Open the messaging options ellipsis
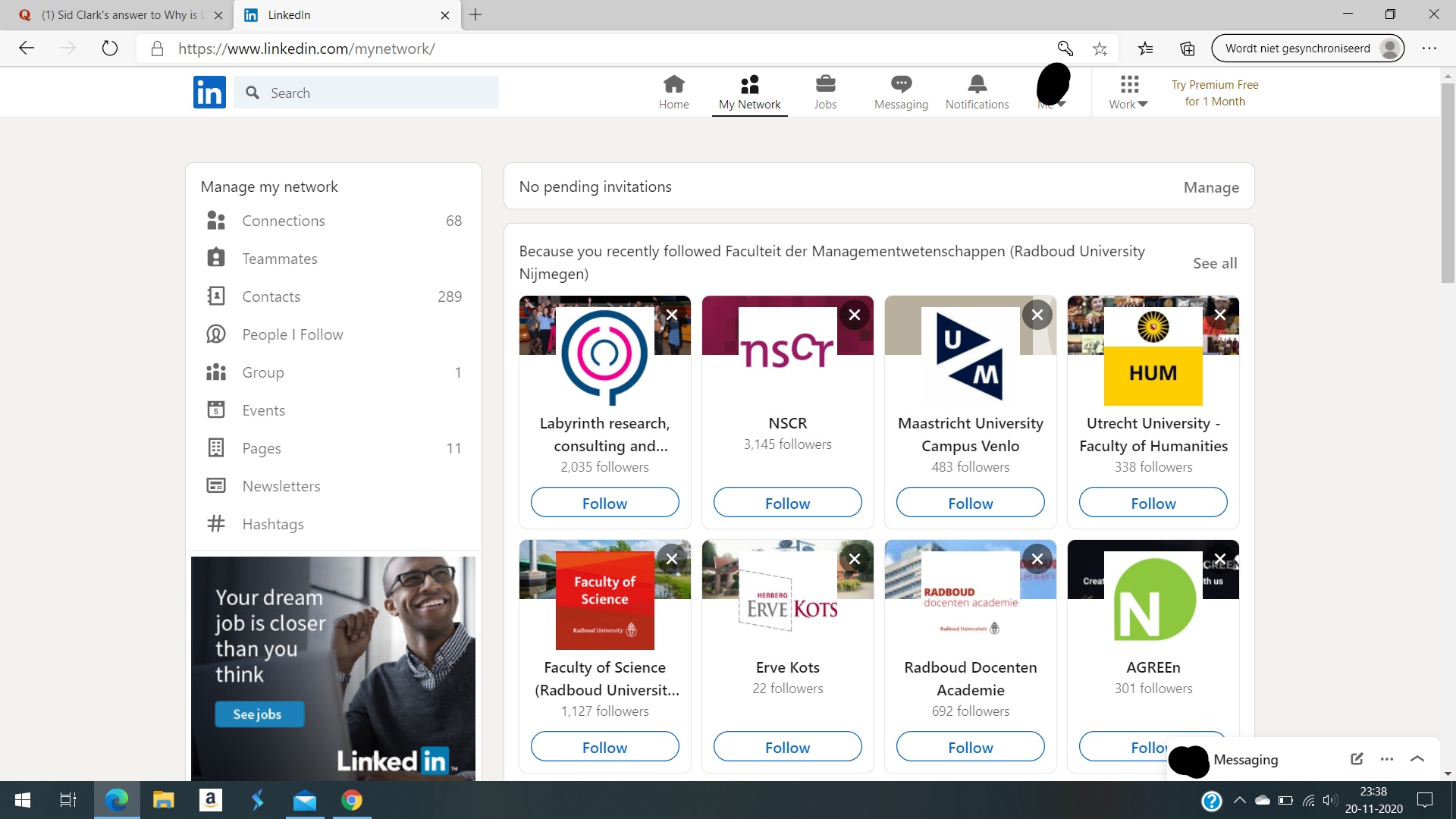Viewport: 1456px width, 819px height. tap(1387, 759)
